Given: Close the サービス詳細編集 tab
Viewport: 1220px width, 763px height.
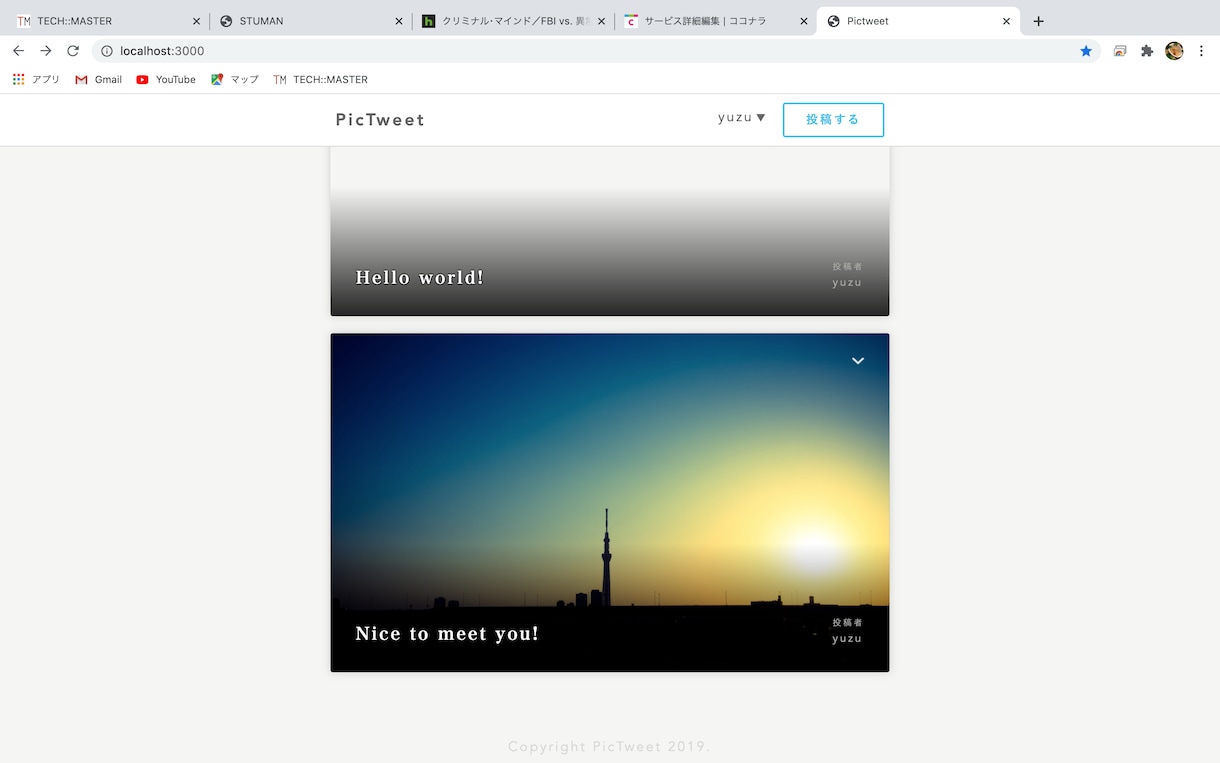Looking at the screenshot, I should [804, 21].
